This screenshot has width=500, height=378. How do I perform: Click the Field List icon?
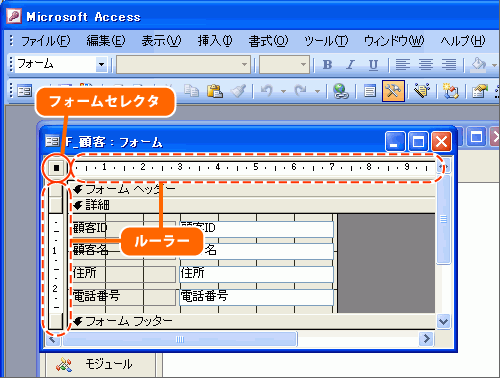369,91
